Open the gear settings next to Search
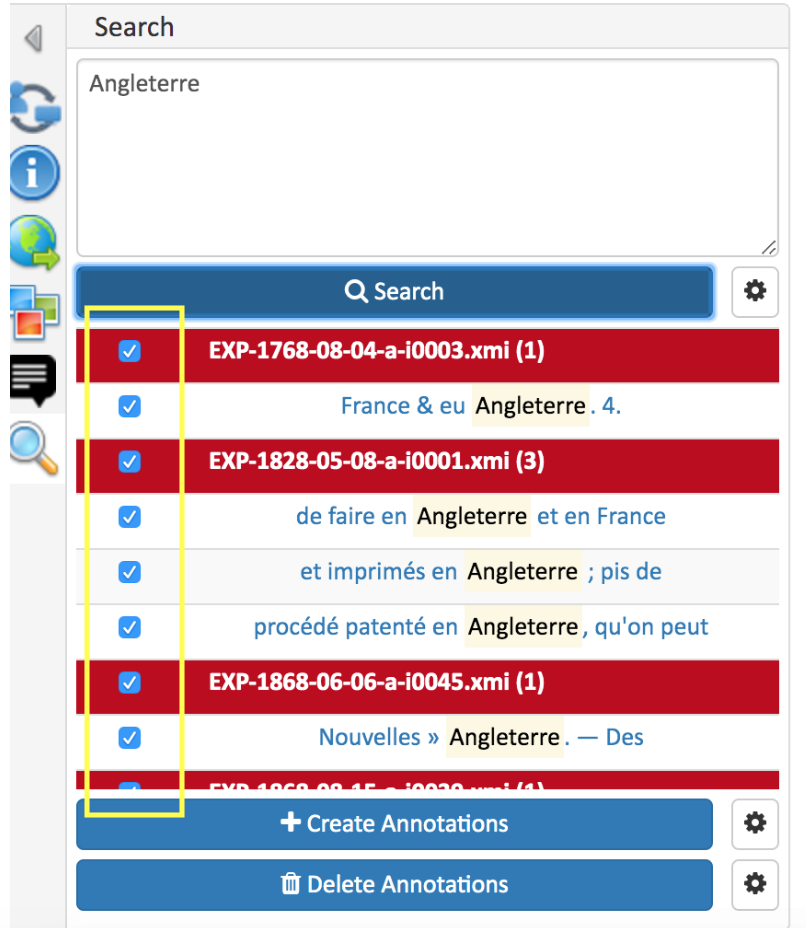806x928 pixels. coord(755,291)
